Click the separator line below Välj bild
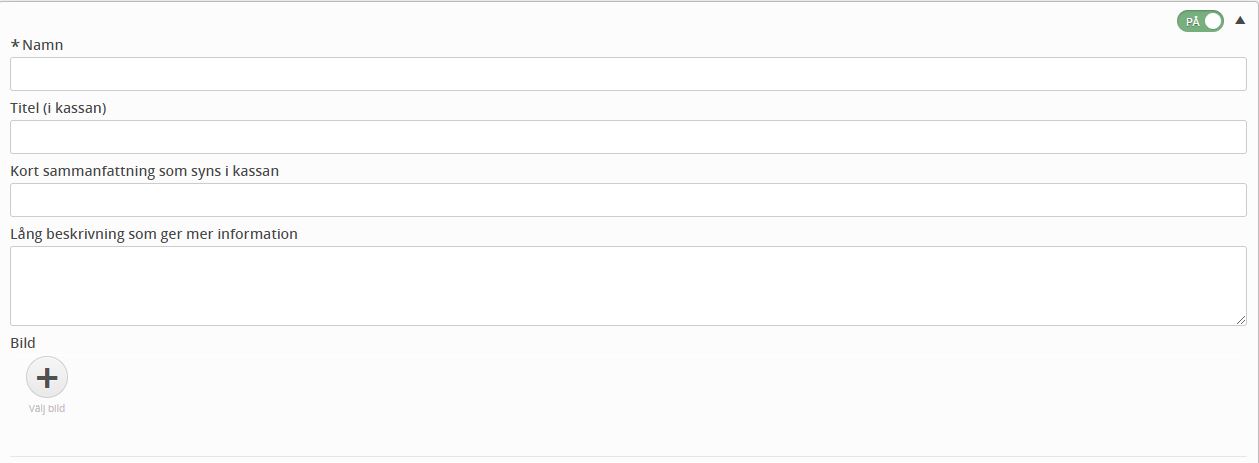1259x463 pixels. [x=628, y=456]
